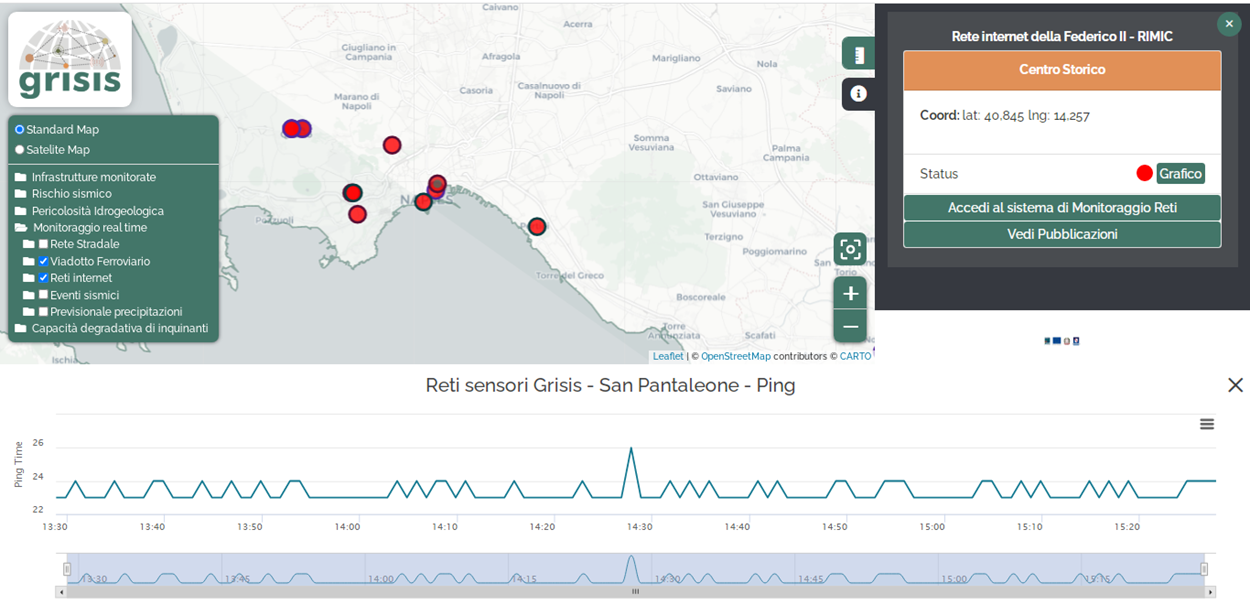Collapse the Monitoraggio real time folder
The width and height of the screenshot is (1250, 605).
(21, 228)
